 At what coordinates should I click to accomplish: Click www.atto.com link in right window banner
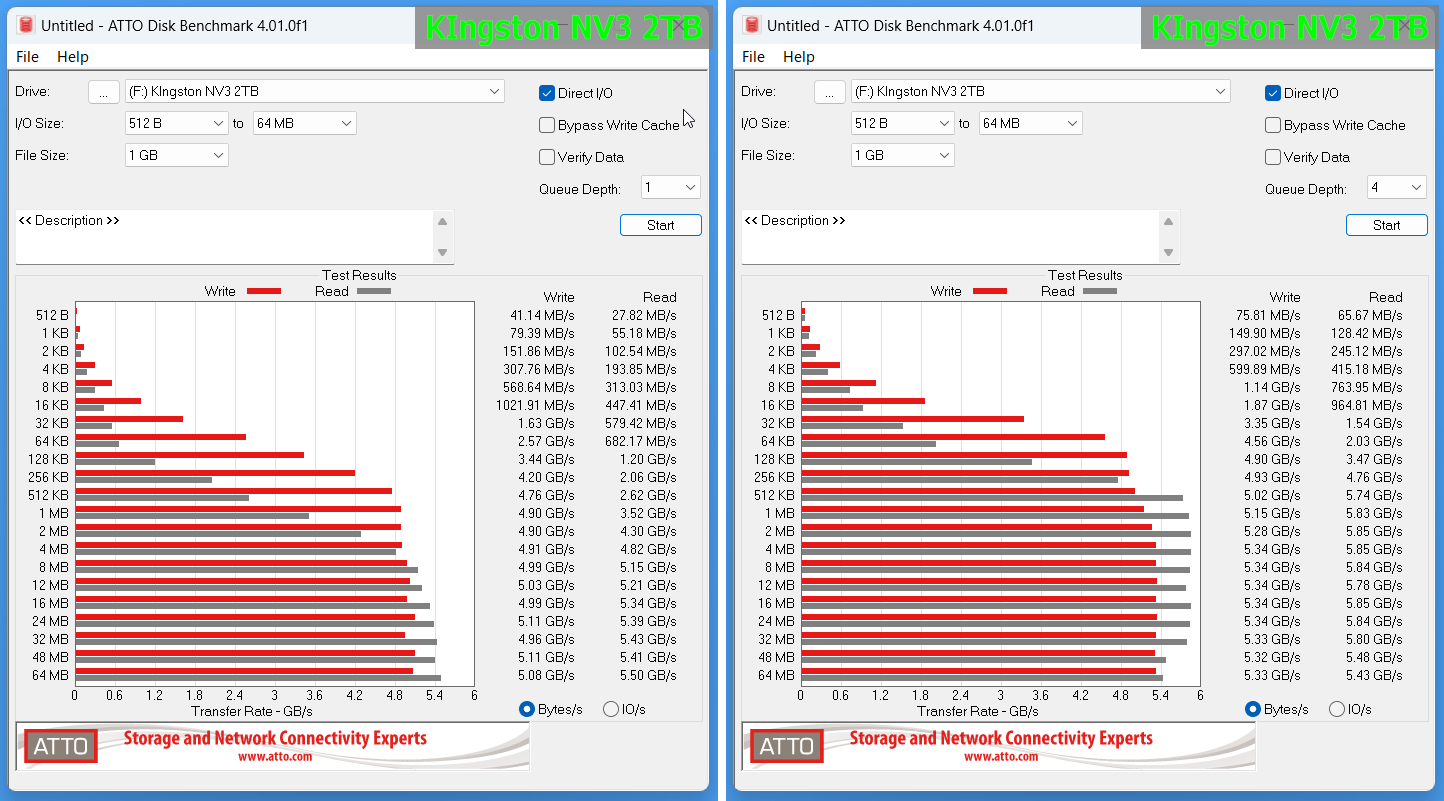coord(1001,757)
